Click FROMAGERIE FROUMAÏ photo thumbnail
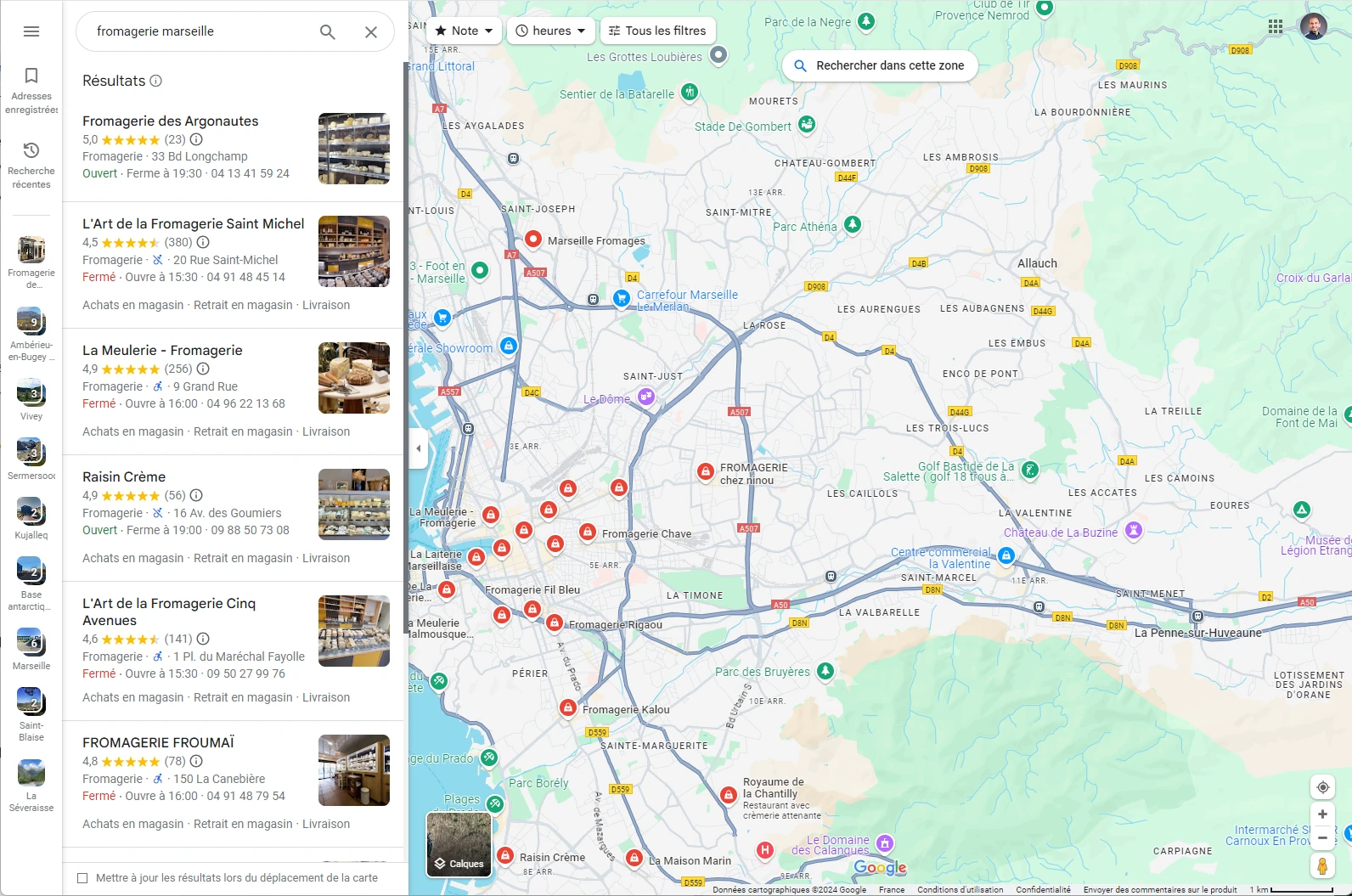This screenshot has height=896, width=1352. point(354,770)
